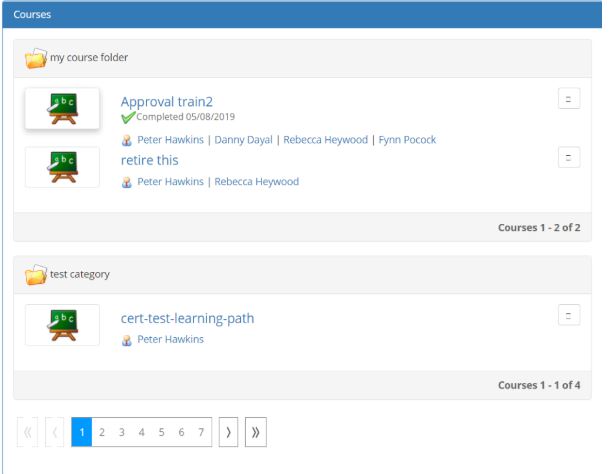Click the 'Courses 1 - 2 of 2' count
Image resolution: width=612 pixels, height=474 pixels.
tap(539, 228)
